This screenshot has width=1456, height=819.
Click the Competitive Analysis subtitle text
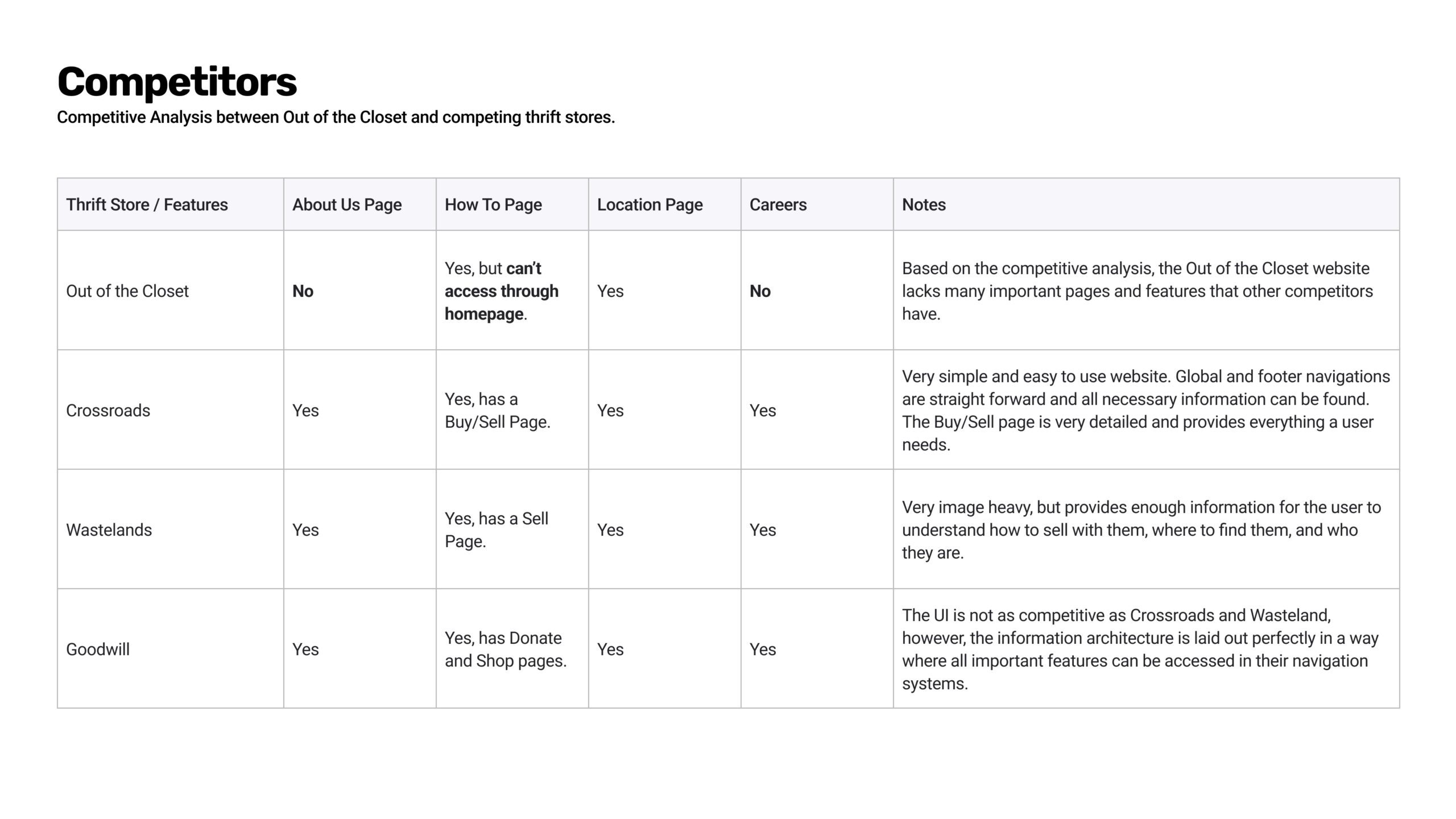[336, 118]
